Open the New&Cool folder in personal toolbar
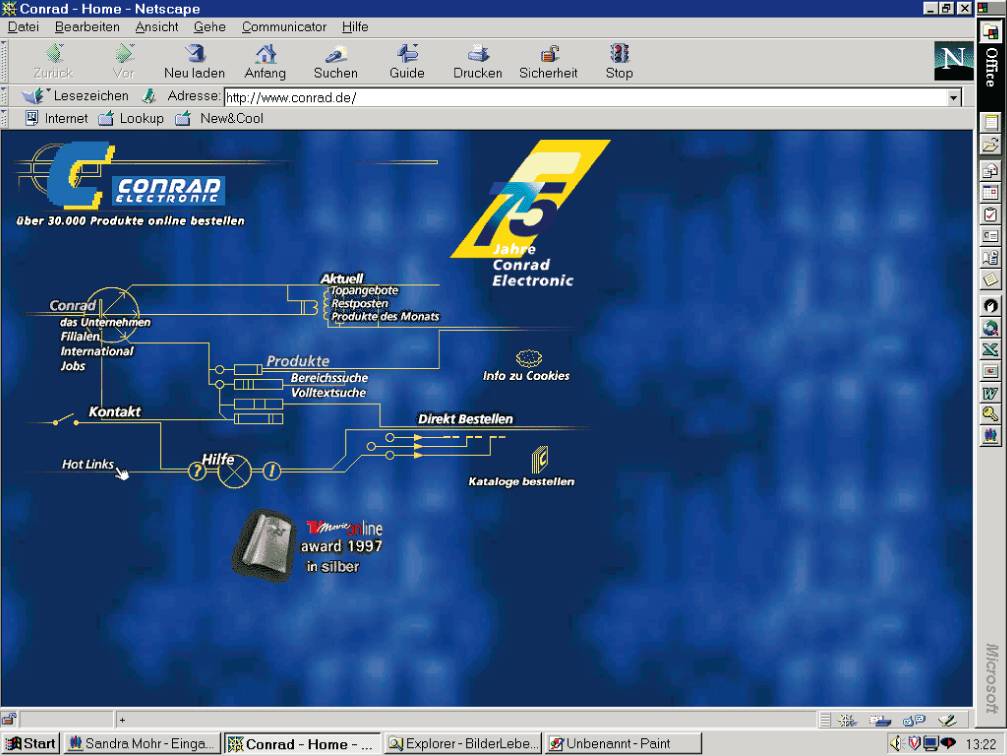This screenshot has height=756, width=1007. [220, 118]
